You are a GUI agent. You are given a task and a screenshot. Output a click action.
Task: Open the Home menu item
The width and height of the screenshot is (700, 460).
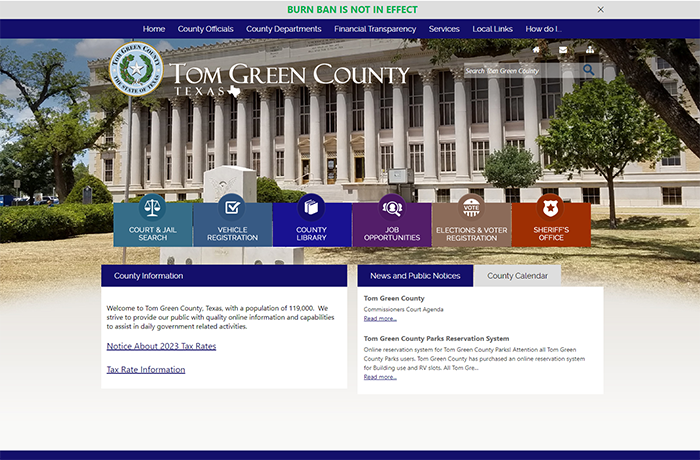click(154, 29)
